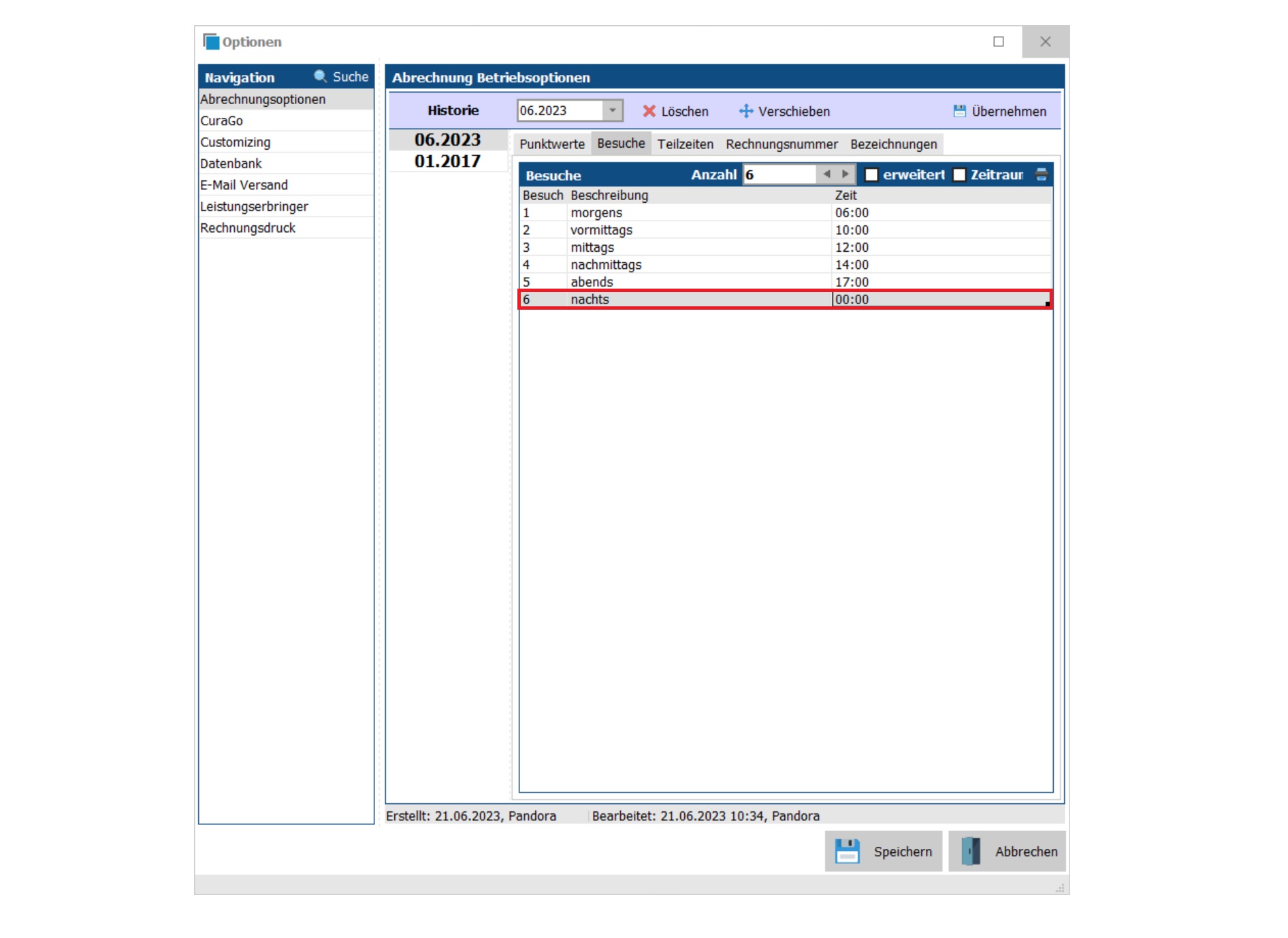Click the Suche magnifier icon
Image resolution: width=1288 pixels, height=938 pixels.
click(x=320, y=76)
